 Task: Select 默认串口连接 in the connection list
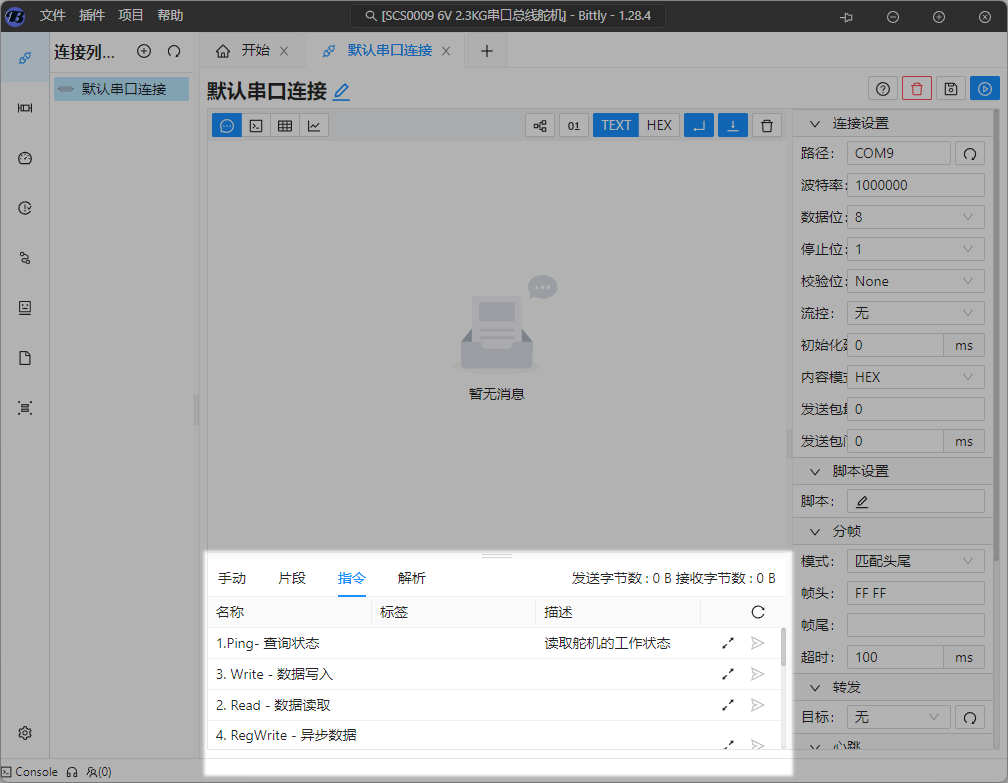coord(121,89)
